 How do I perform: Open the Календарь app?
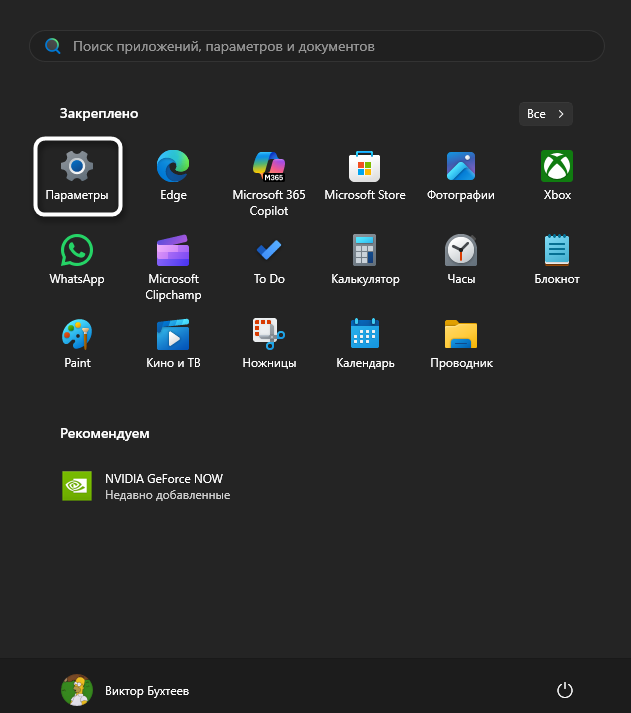(x=365, y=344)
